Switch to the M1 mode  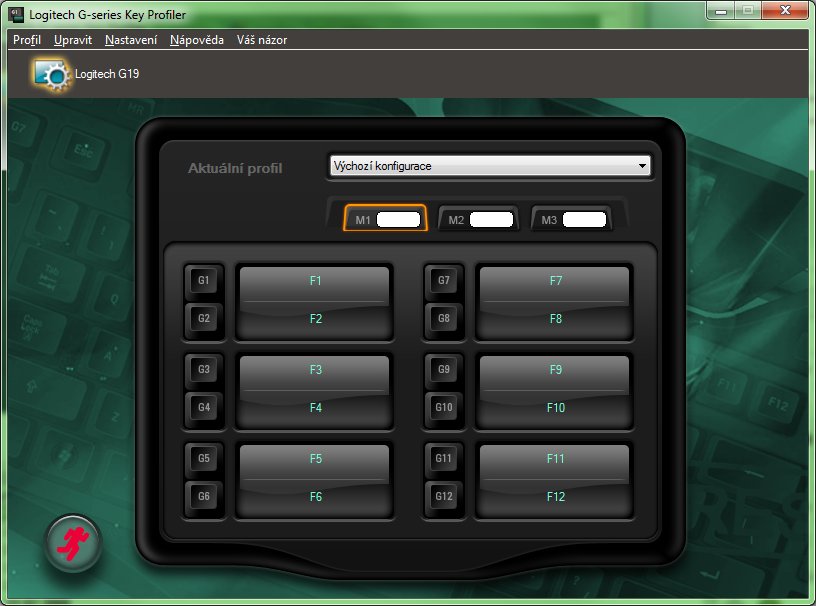pos(385,219)
